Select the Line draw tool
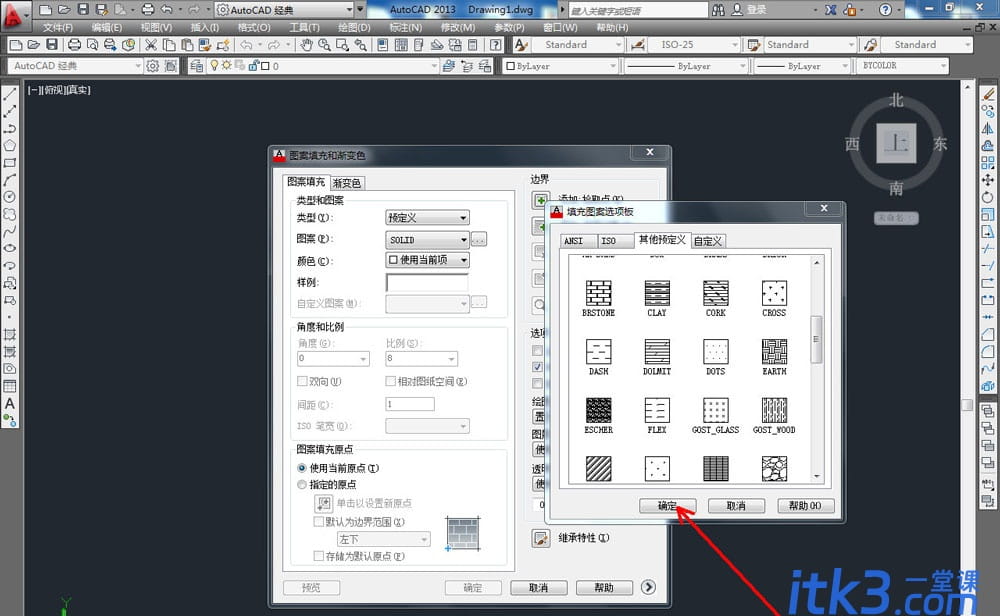Screen dimensions: 1000x616 point(10,94)
